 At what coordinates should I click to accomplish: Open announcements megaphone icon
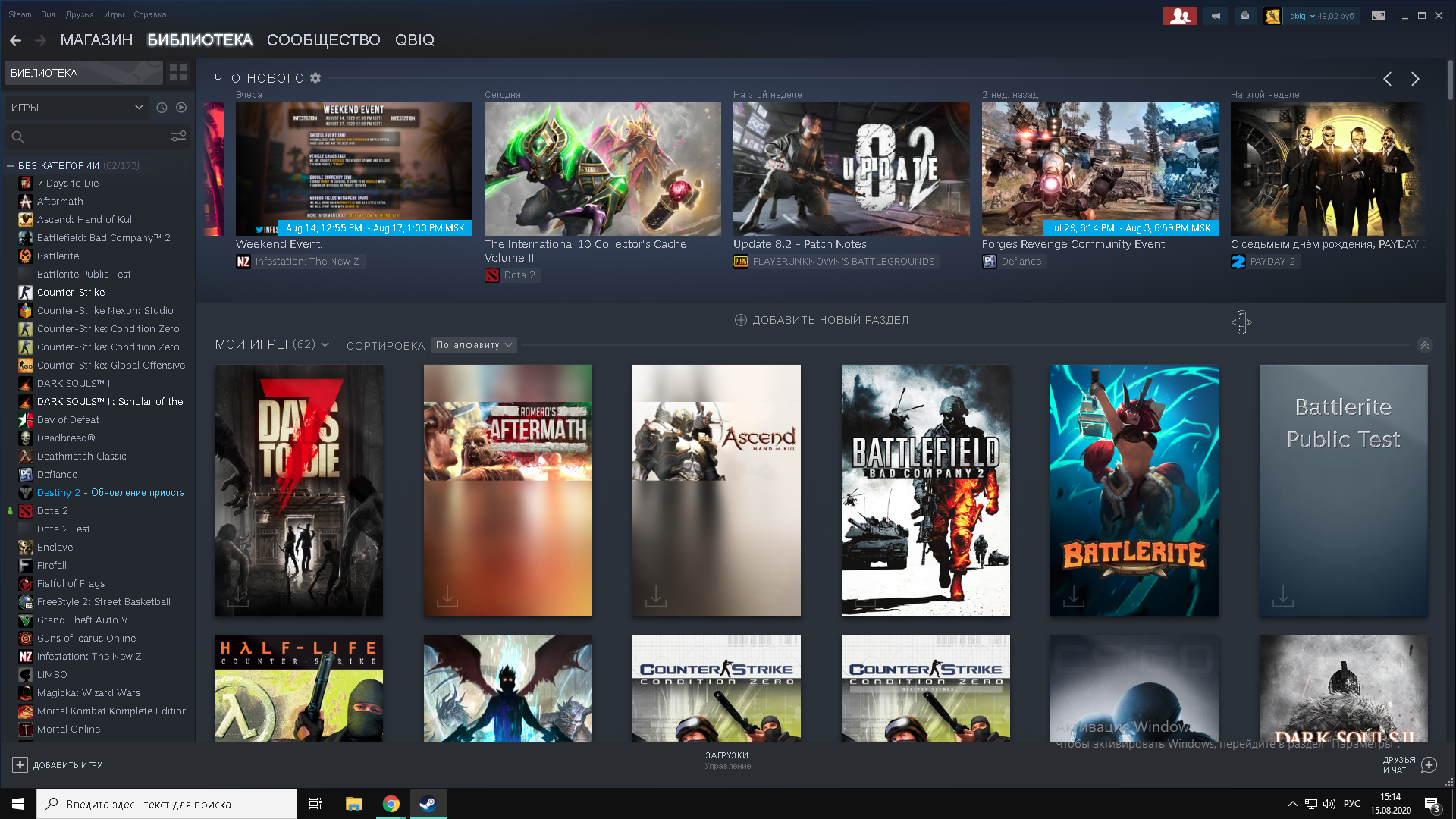(1216, 16)
